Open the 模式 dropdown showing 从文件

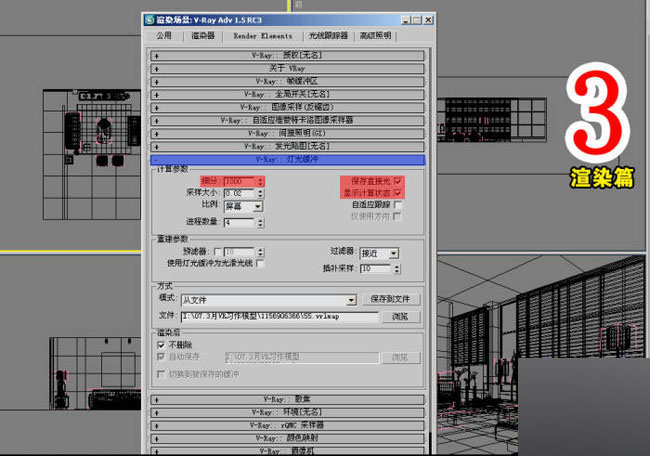269,300
